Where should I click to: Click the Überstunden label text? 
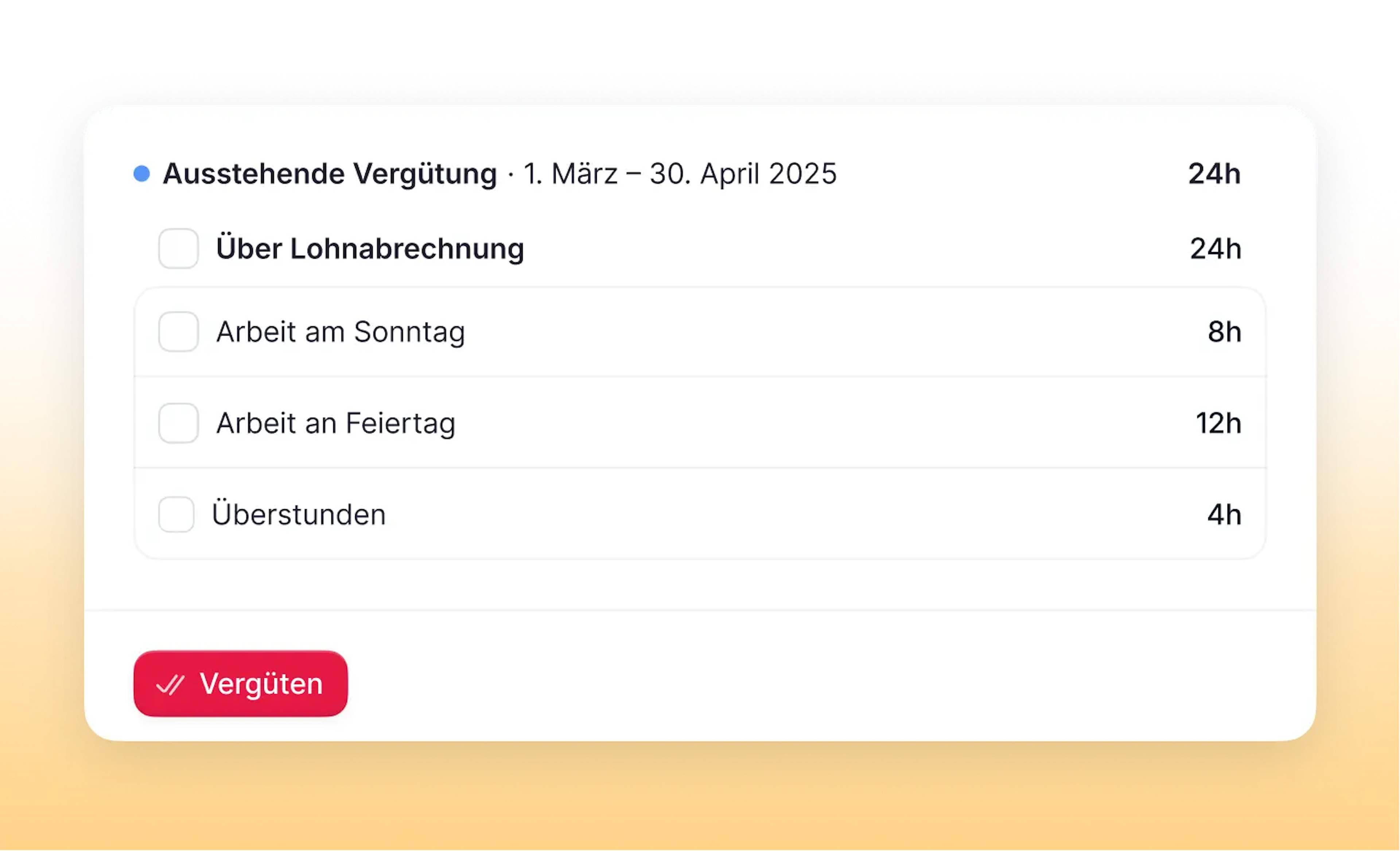pos(299,514)
